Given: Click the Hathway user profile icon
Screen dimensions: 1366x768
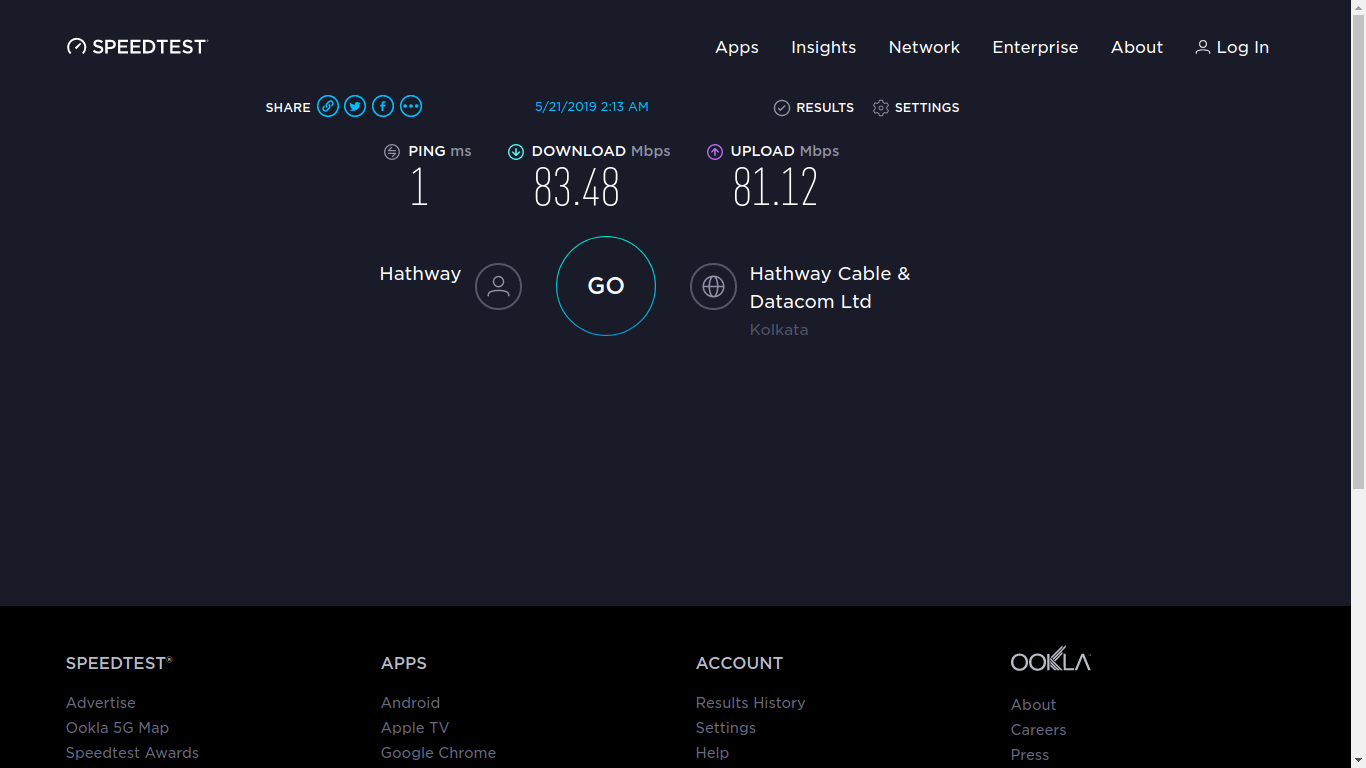Looking at the screenshot, I should point(498,287).
